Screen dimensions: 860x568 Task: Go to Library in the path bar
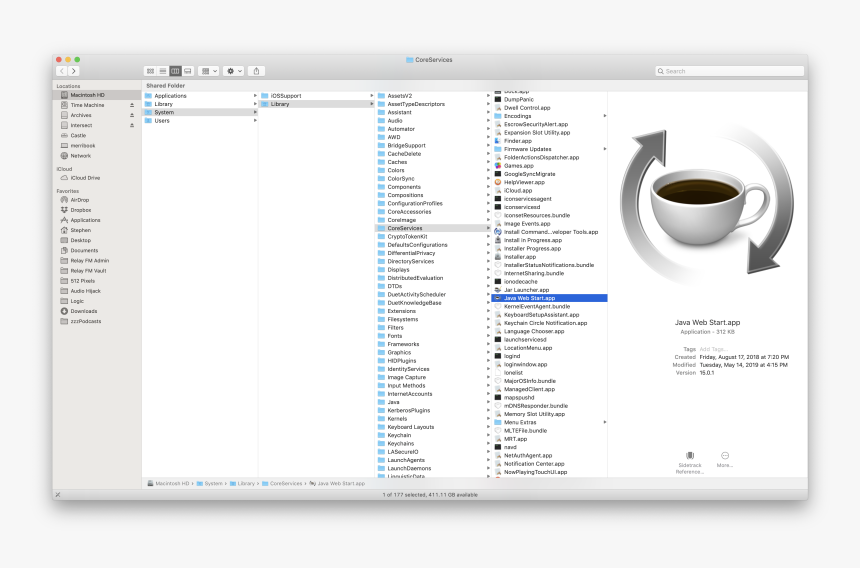[242, 484]
